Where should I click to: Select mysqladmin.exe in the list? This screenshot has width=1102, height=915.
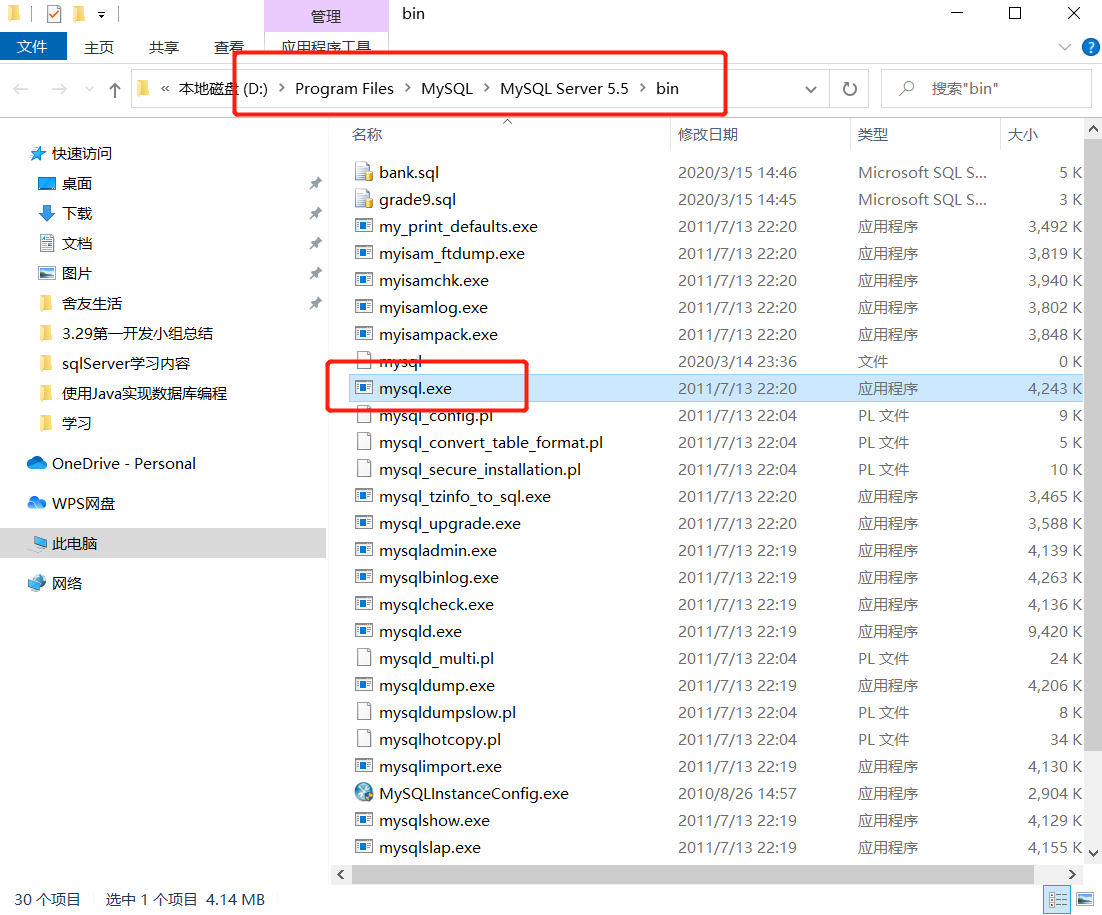tap(438, 550)
